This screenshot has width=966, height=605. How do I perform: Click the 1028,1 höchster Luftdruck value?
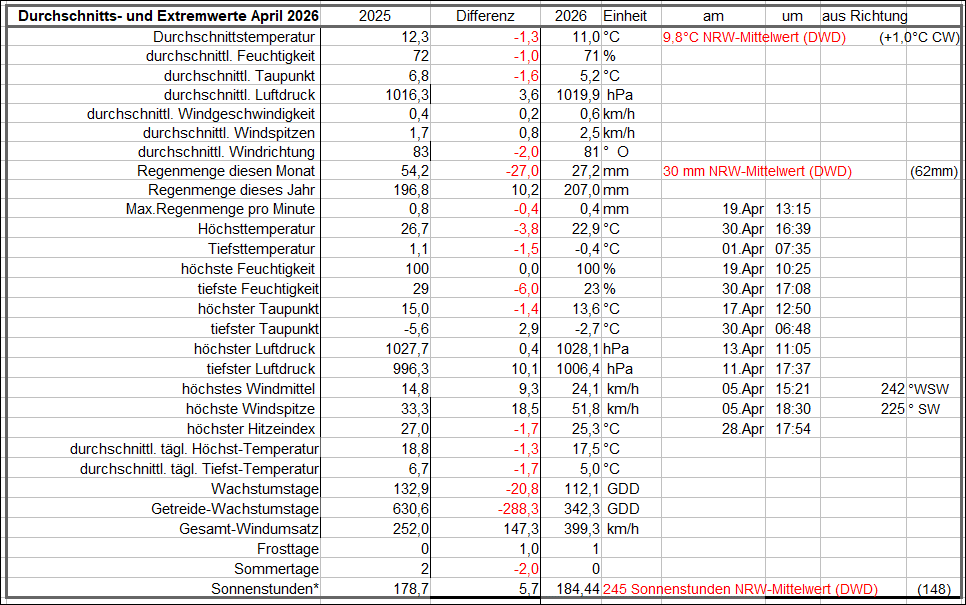[x=578, y=349]
